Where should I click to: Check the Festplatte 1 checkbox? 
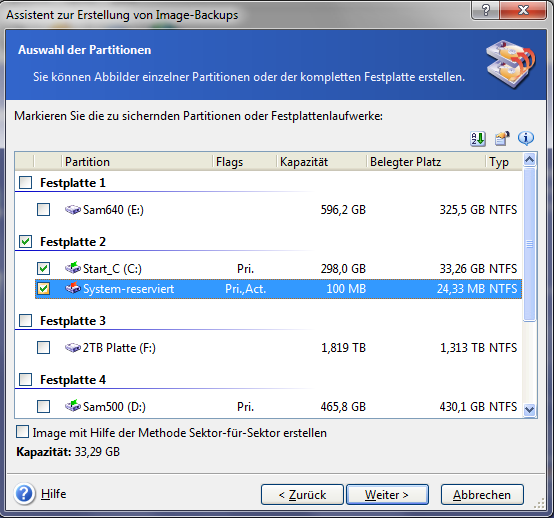pos(25,183)
